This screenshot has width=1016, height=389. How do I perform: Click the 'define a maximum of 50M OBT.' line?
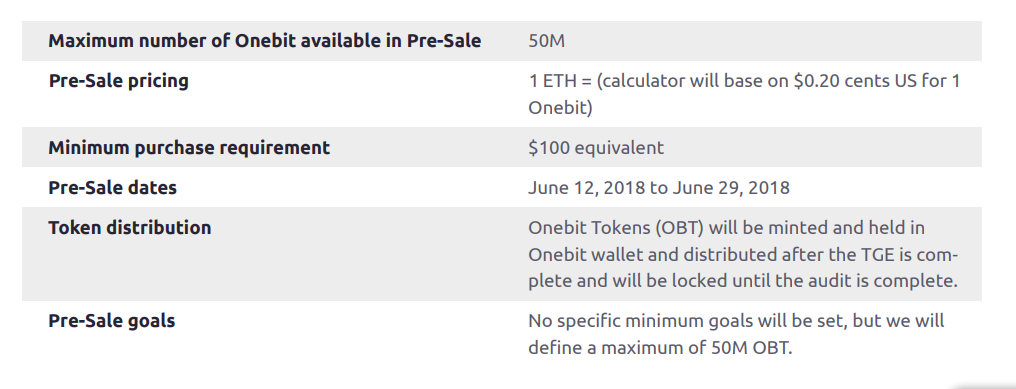pos(660,348)
